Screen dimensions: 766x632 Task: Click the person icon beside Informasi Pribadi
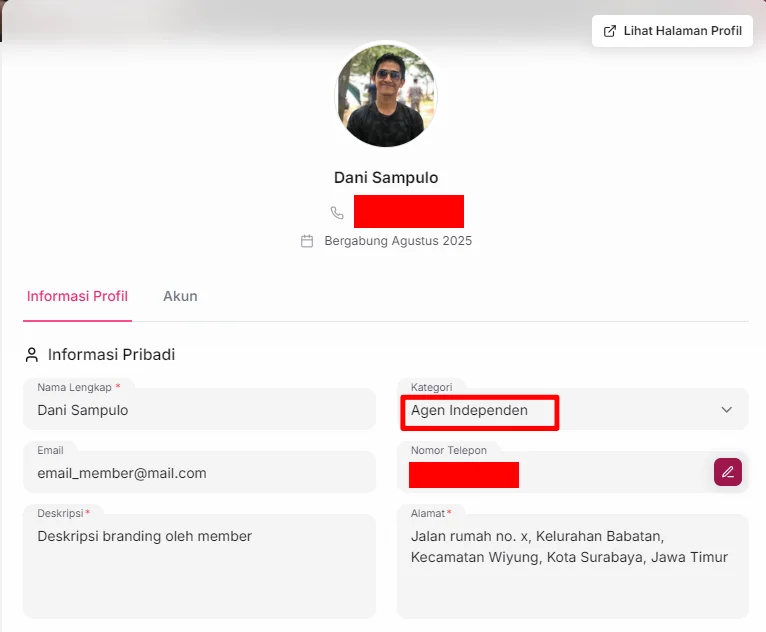(x=32, y=355)
